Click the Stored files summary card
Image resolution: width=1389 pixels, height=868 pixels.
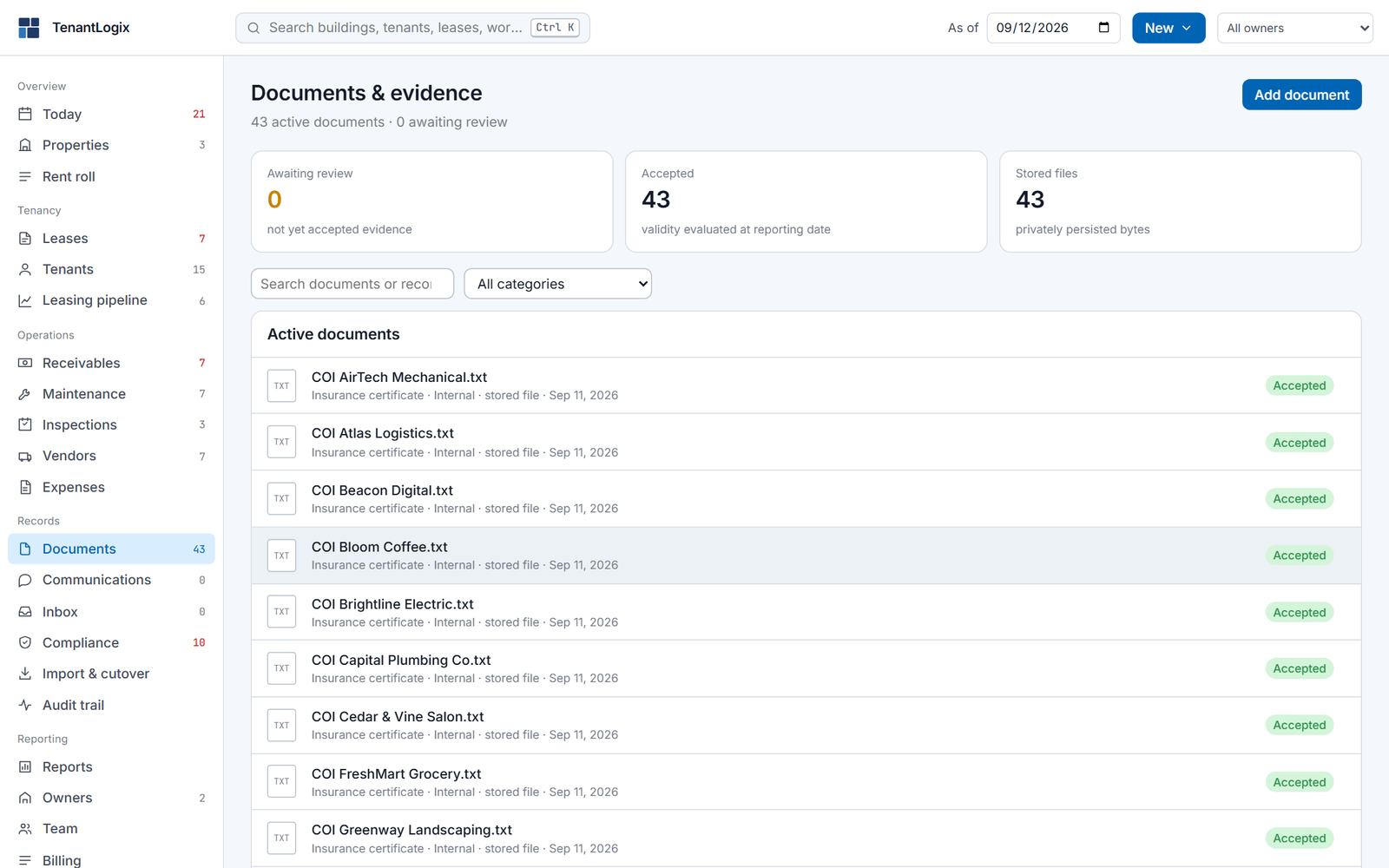1180,201
